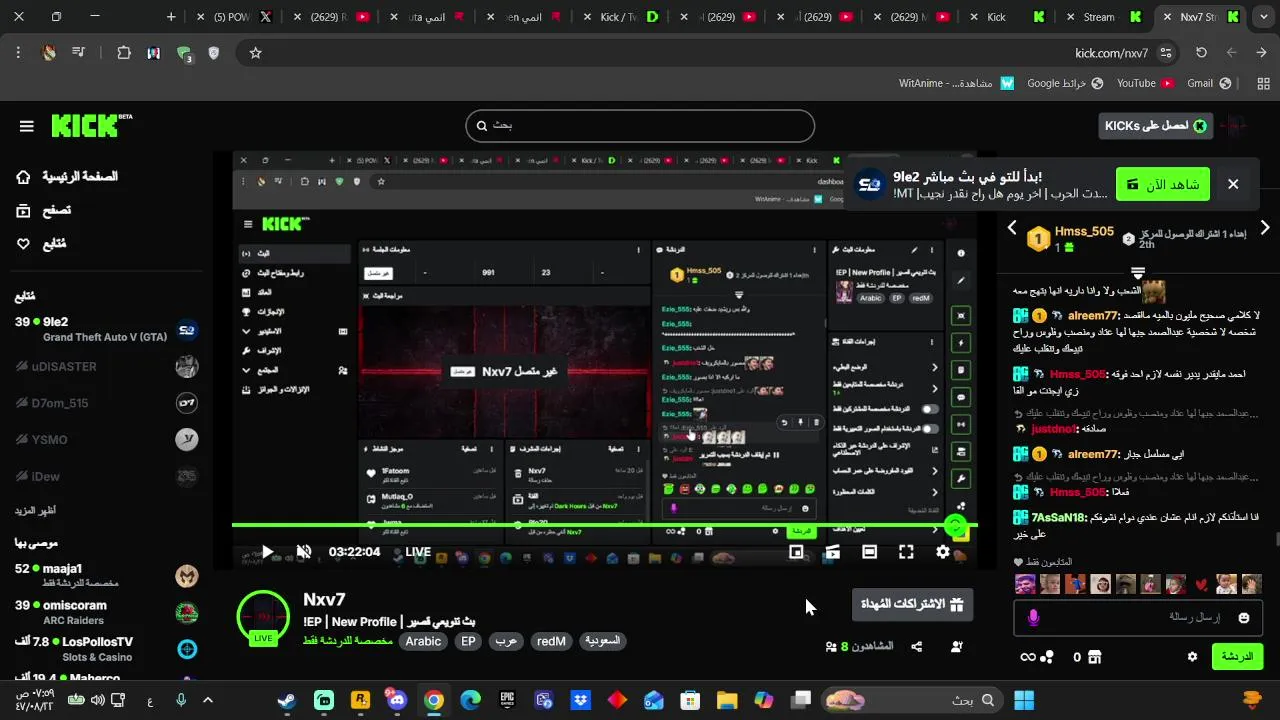Open chat settings gear icon
1280x720 pixels.
[1192, 657]
